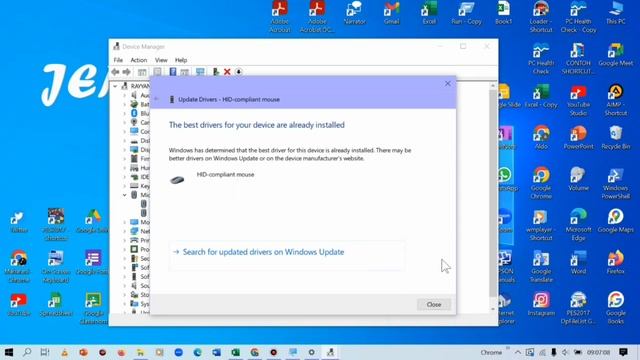
Task: Open Excel from the taskbar
Action: pos(236,352)
